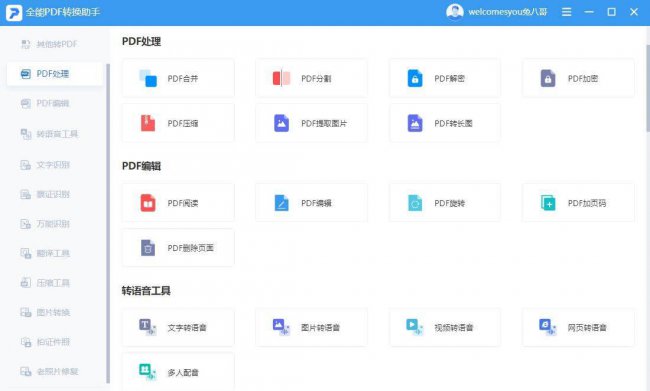Viewport: 650px width, 391px height.
Task: Open the PDF合并 merge tool icon
Action: click(x=148, y=78)
